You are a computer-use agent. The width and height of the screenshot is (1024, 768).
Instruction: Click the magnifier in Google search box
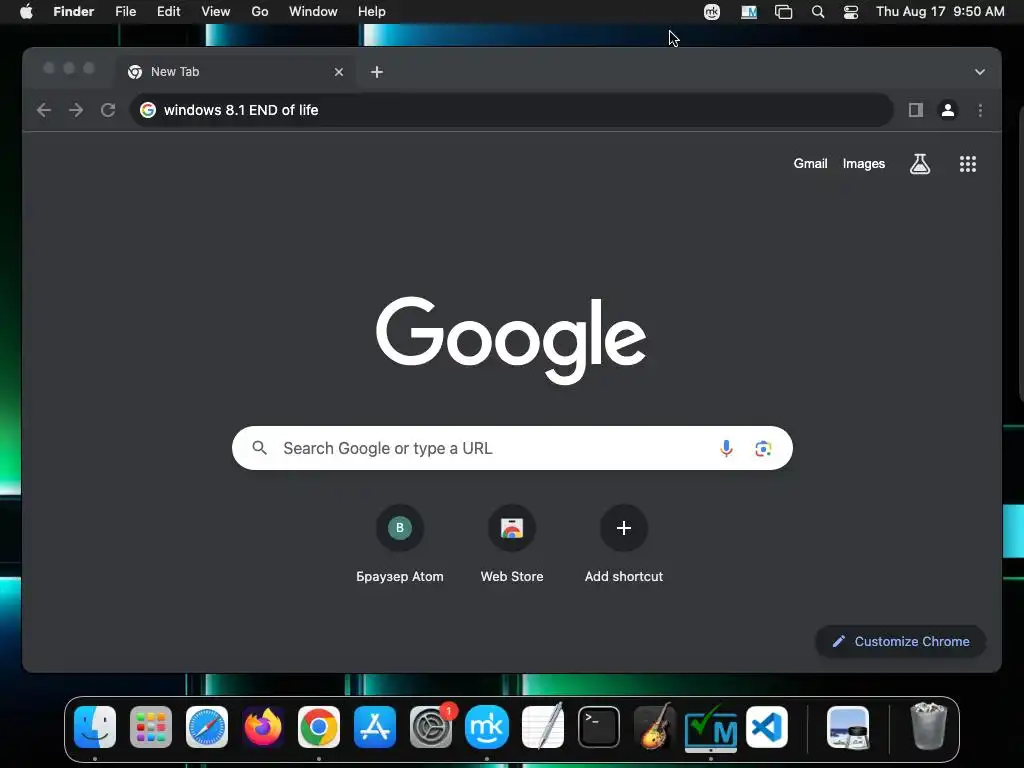[x=259, y=448]
